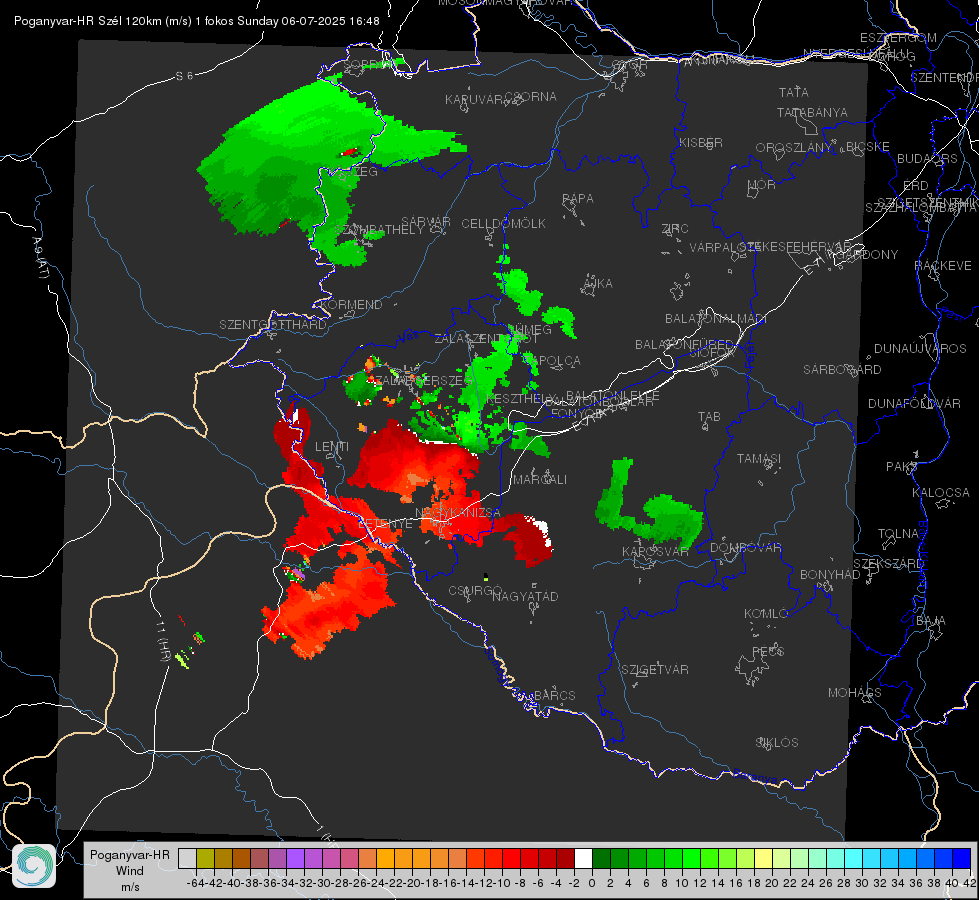Screen dimensions: 979x900
Task: Click the '-10' legend scale value
Action: click(501, 883)
